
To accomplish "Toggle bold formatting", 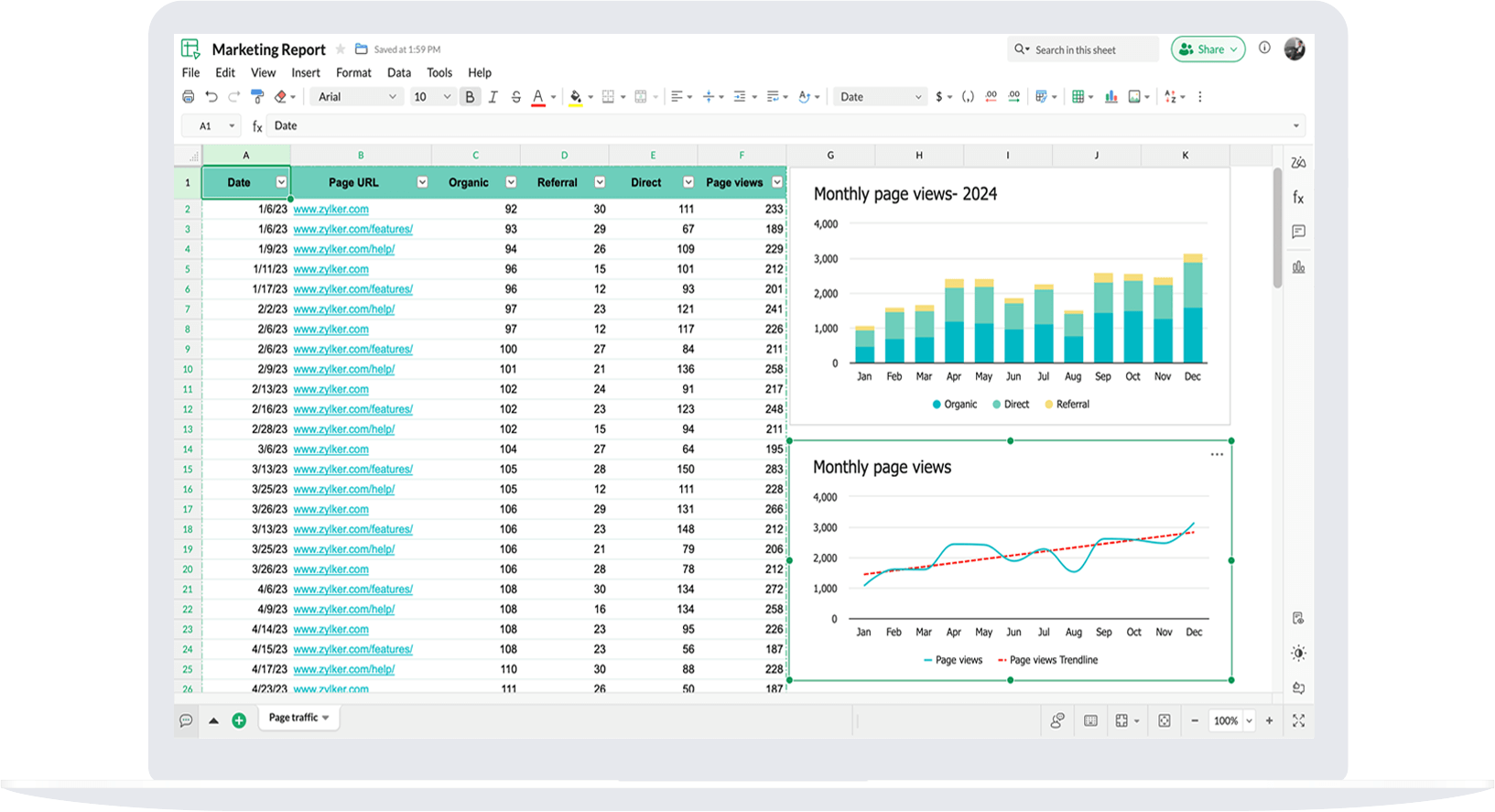I will pyautogui.click(x=470, y=97).
